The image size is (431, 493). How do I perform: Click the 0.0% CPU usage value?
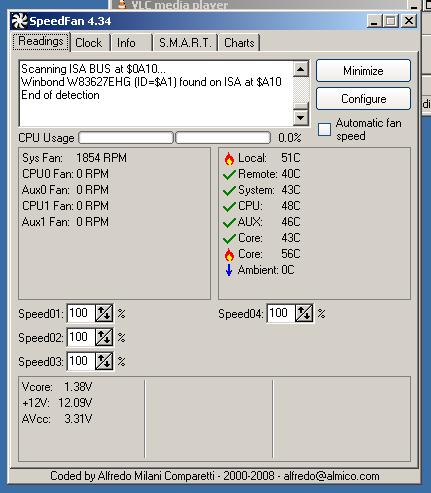click(x=290, y=138)
